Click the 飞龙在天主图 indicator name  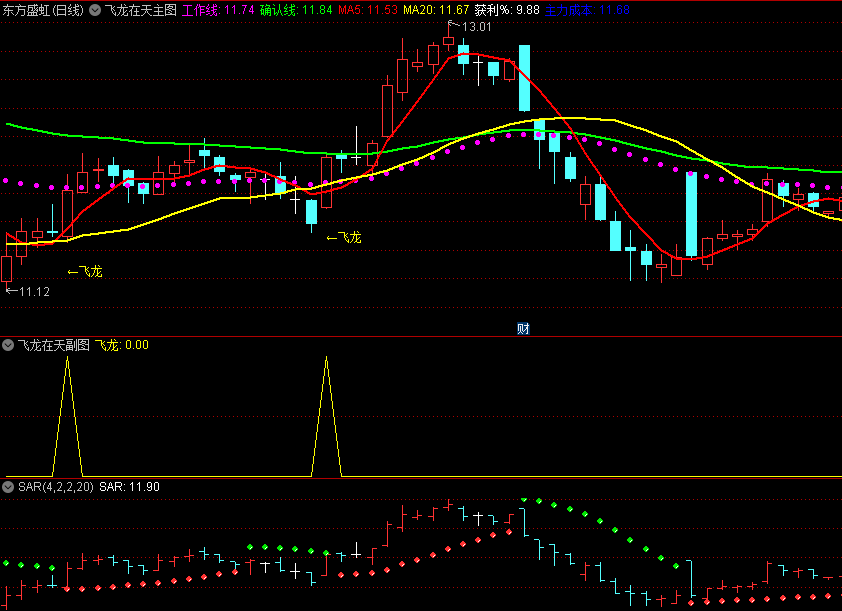(140, 10)
